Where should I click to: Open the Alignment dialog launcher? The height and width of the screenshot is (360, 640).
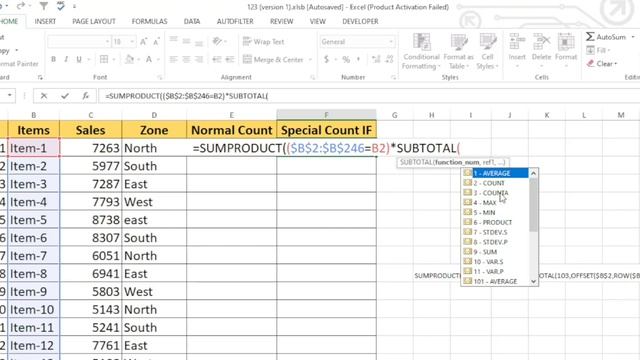(312, 77)
